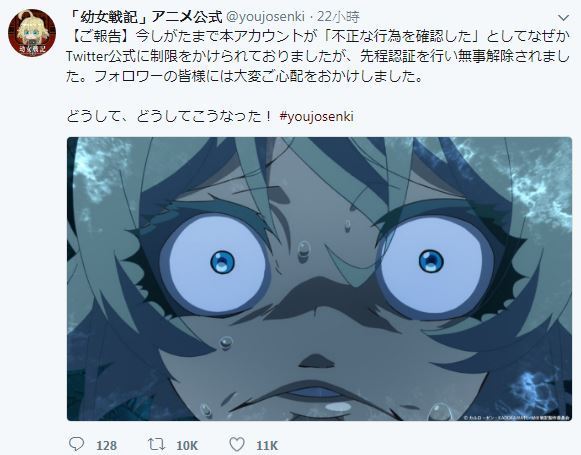The image size is (581, 455).
Task: Click the reply speech bubble icon
Action: point(77,444)
